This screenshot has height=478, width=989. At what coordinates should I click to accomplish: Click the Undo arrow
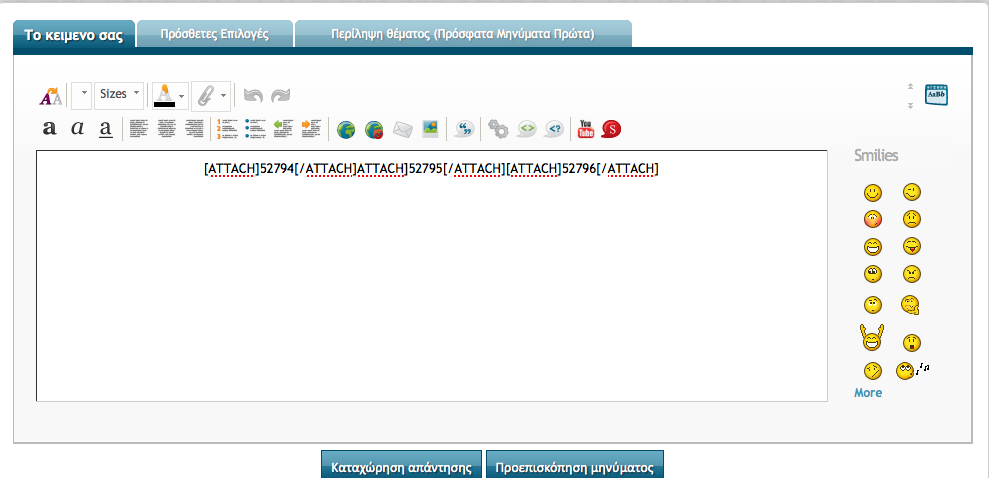tap(253, 95)
